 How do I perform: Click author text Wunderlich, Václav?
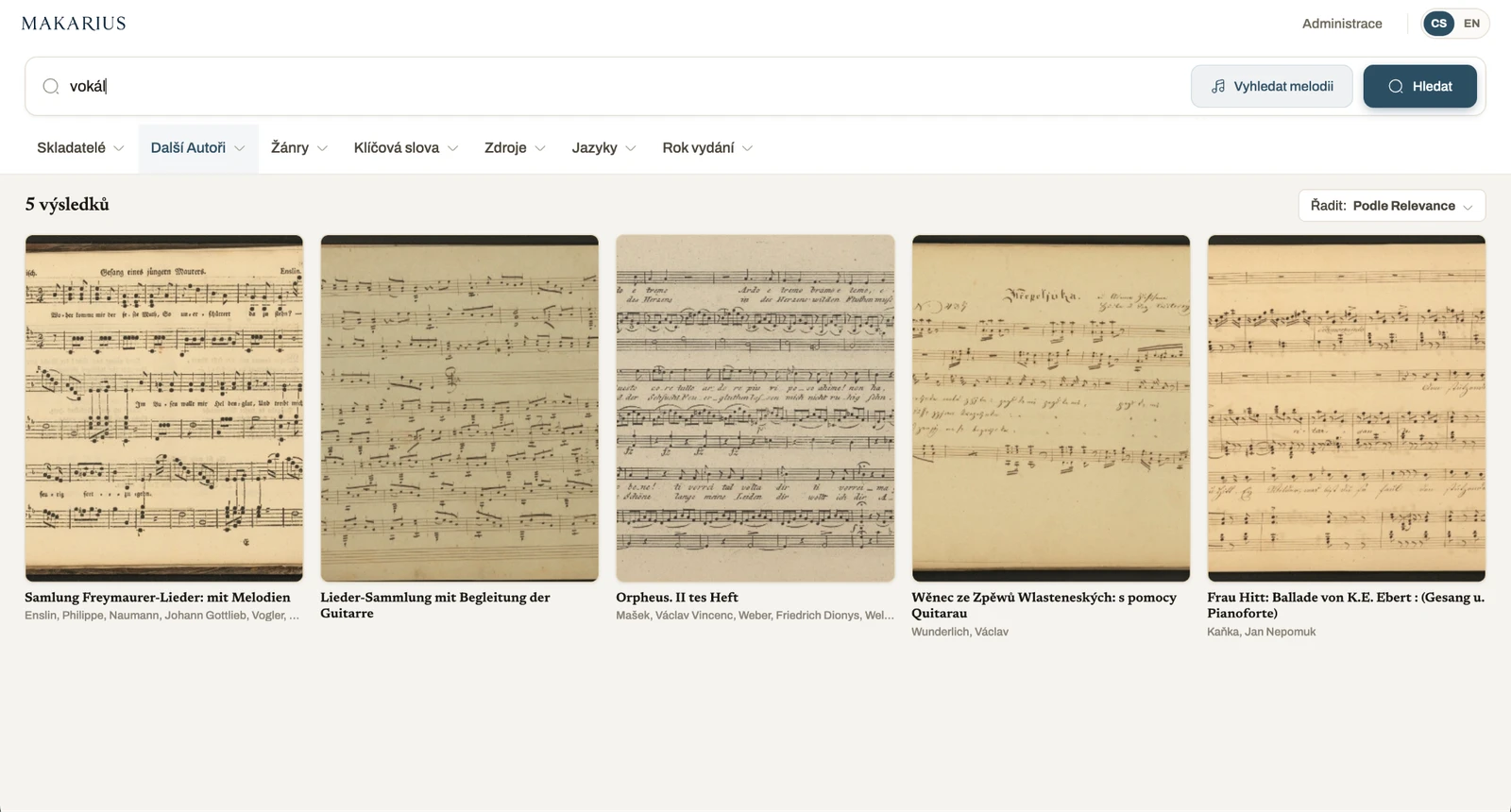(959, 632)
